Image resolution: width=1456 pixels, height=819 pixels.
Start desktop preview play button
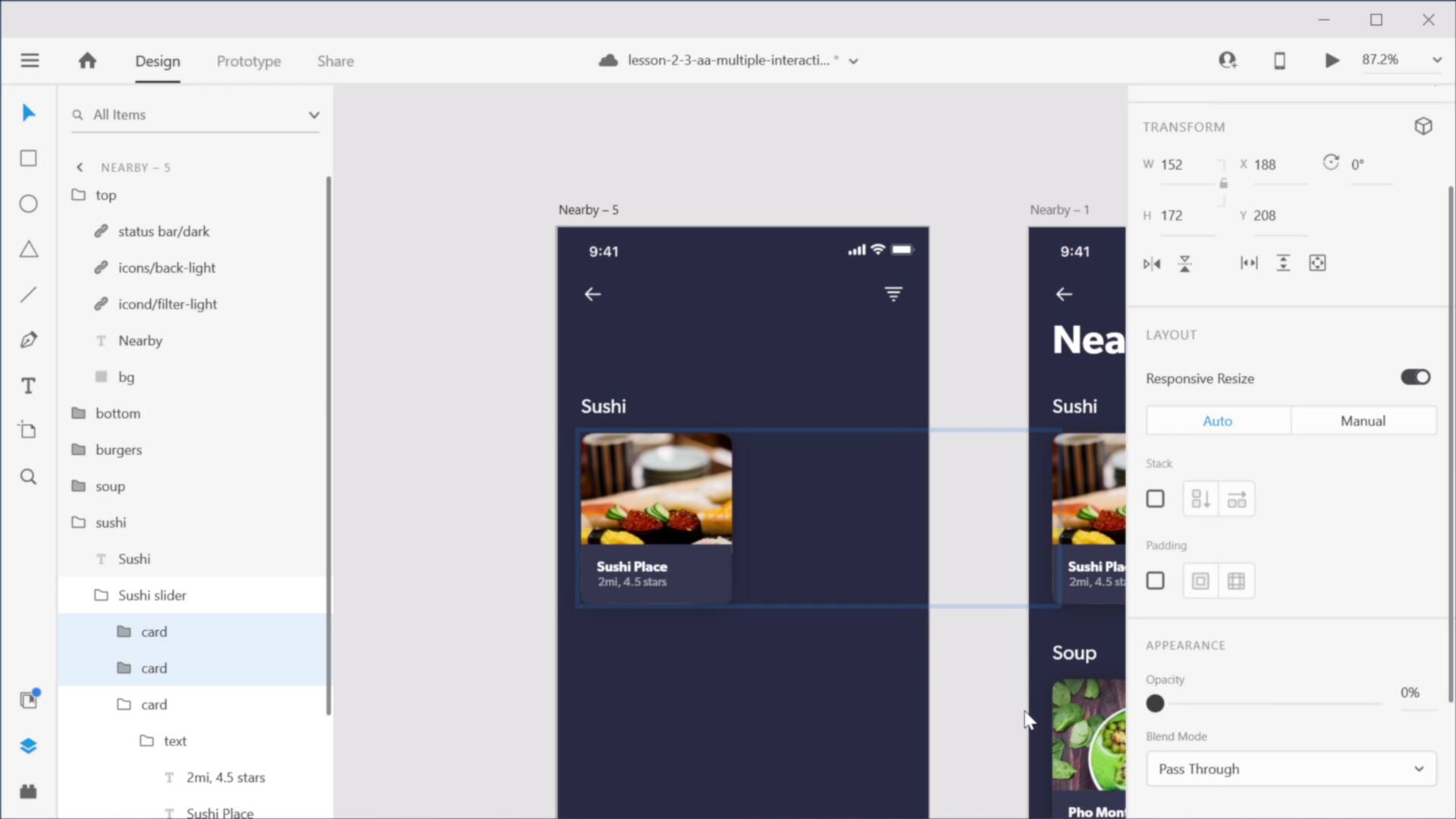1332,61
